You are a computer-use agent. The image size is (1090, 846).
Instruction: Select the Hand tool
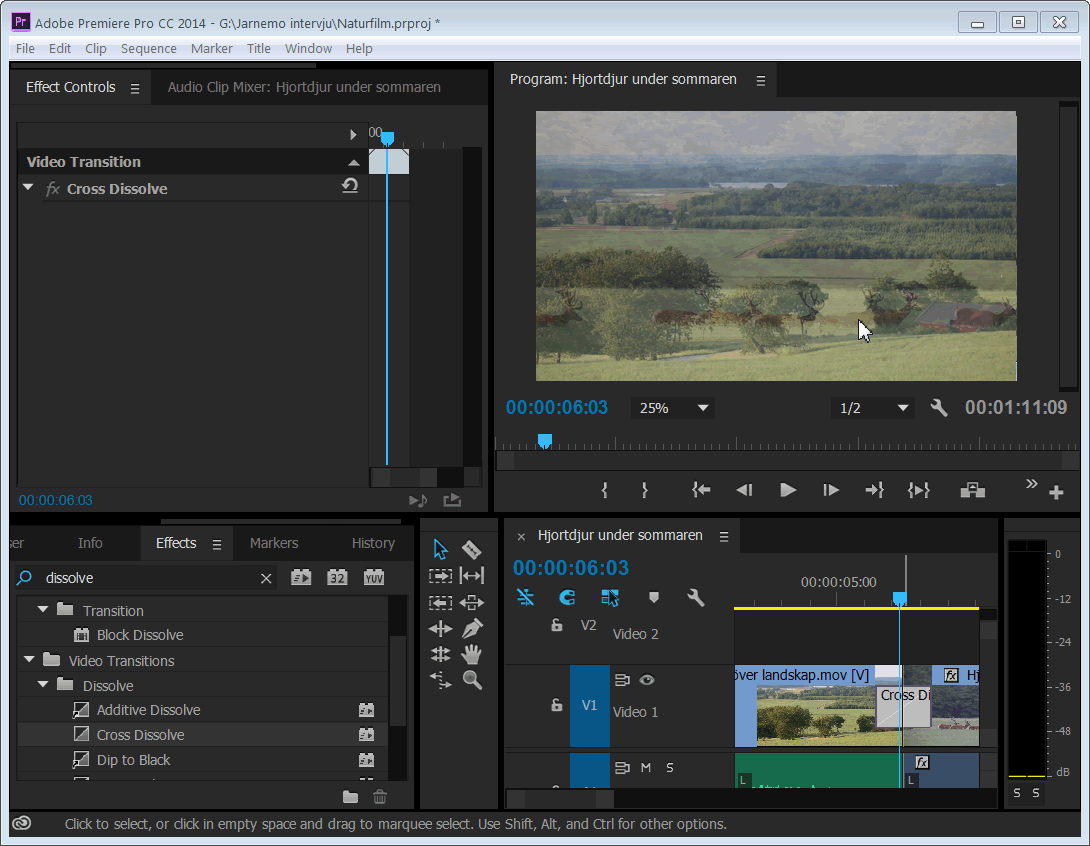pyautogui.click(x=472, y=654)
